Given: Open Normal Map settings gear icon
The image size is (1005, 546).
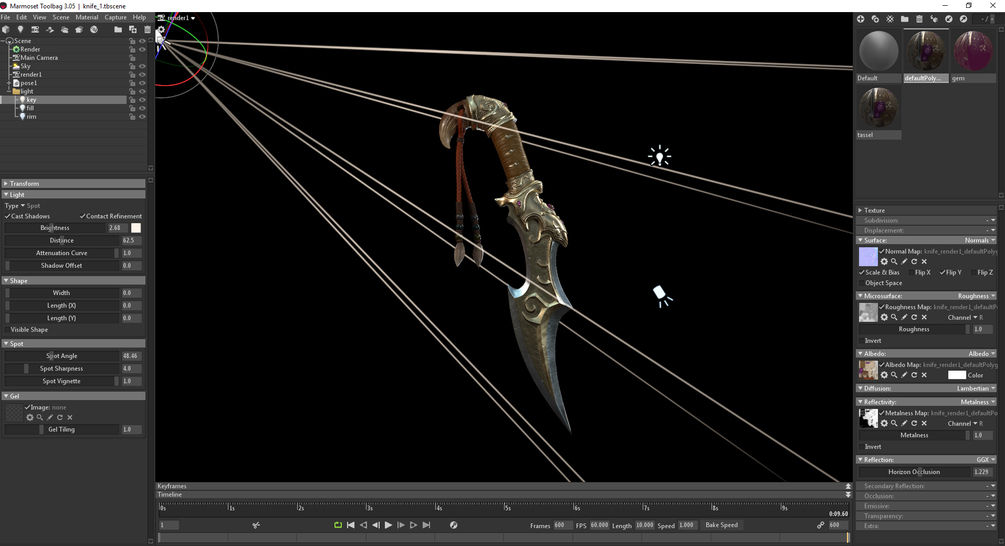Looking at the screenshot, I should (x=884, y=261).
